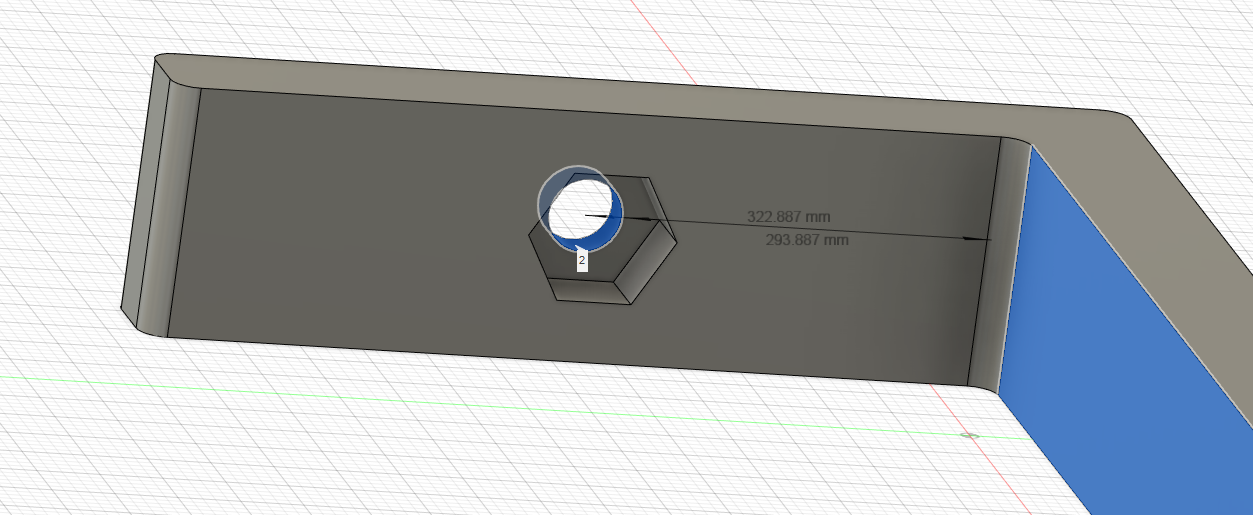Click the 322.887 mm dimension label
This screenshot has width=1253, height=515.
pyautogui.click(x=788, y=216)
